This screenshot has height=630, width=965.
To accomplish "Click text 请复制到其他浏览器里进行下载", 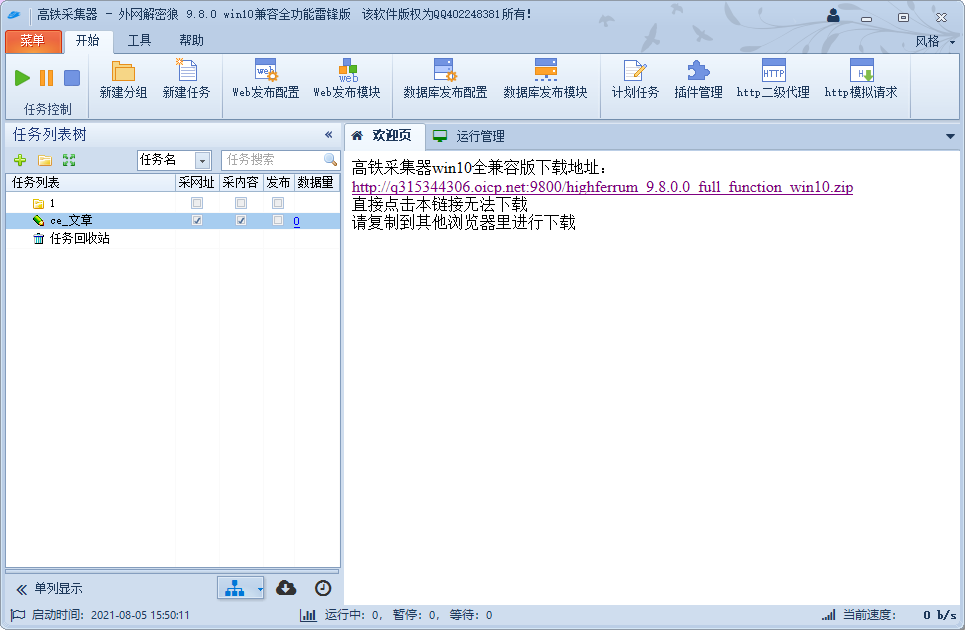I will 463,222.
